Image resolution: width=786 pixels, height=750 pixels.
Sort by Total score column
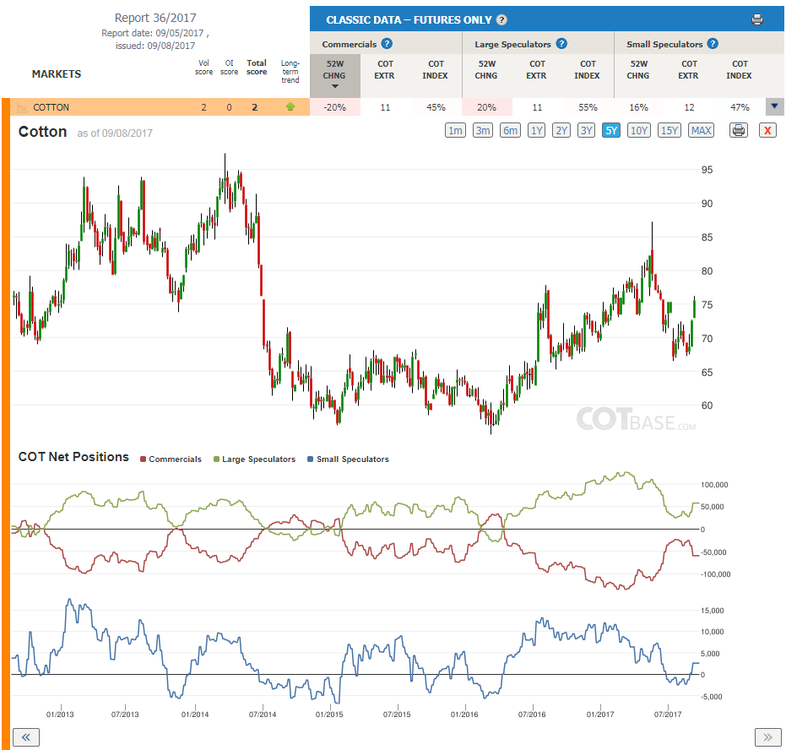point(256,67)
